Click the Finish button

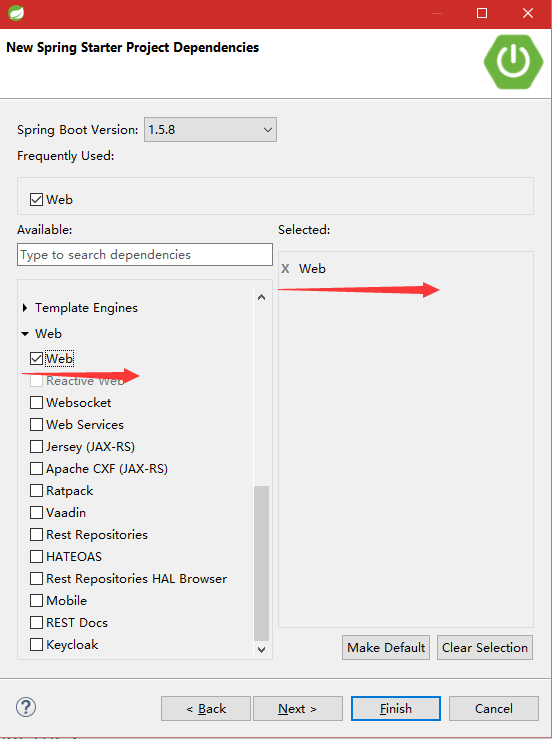(x=396, y=708)
